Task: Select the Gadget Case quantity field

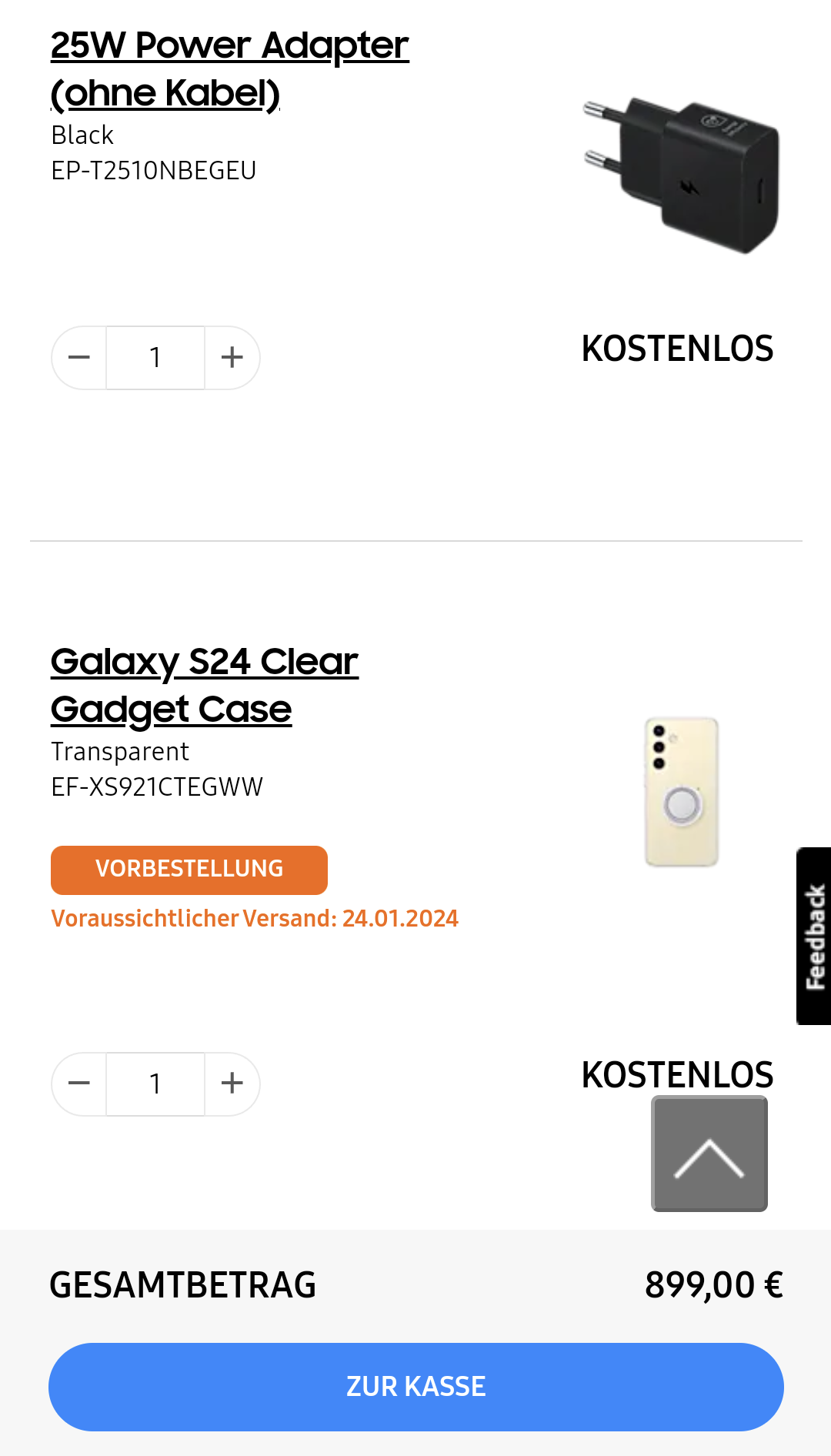Action: pyautogui.click(x=155, y=1084)
